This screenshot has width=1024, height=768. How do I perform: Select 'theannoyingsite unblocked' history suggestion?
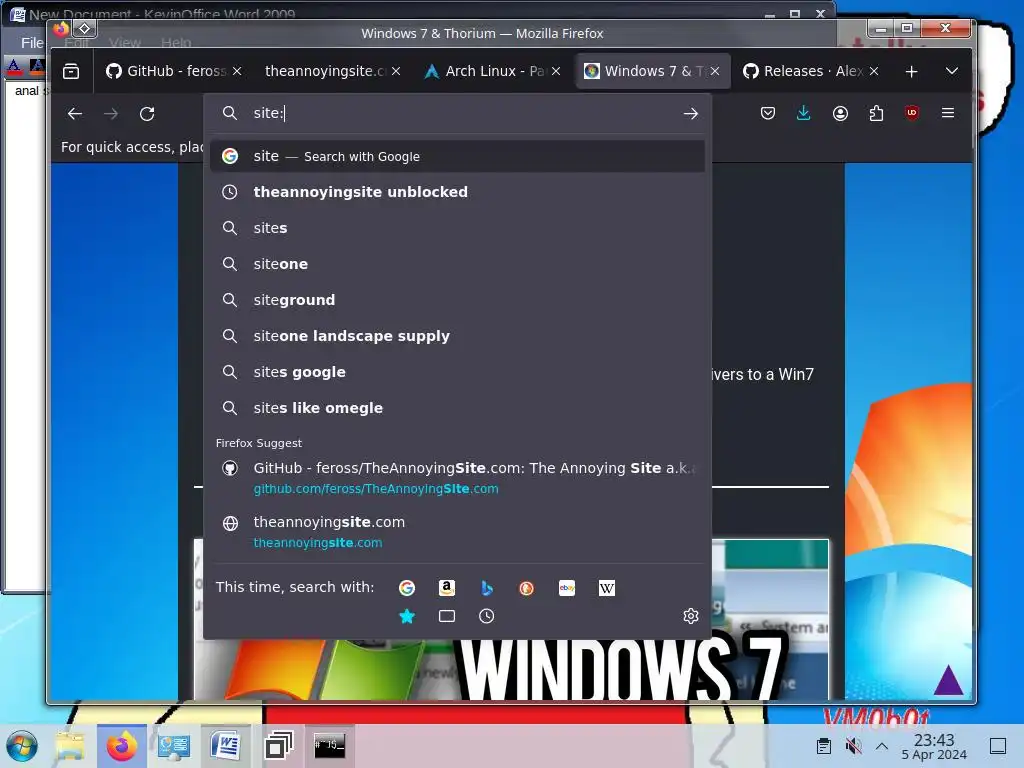pos(457,192)
